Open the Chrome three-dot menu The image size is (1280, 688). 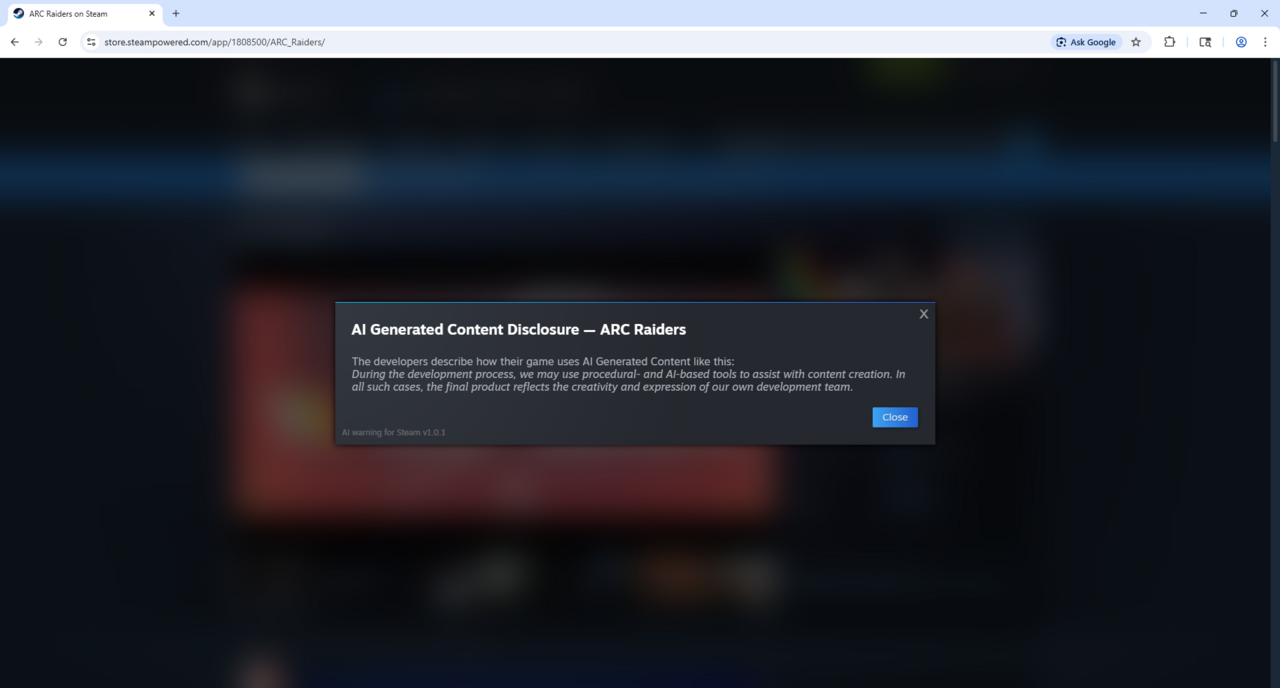[x=1266, y=42]
